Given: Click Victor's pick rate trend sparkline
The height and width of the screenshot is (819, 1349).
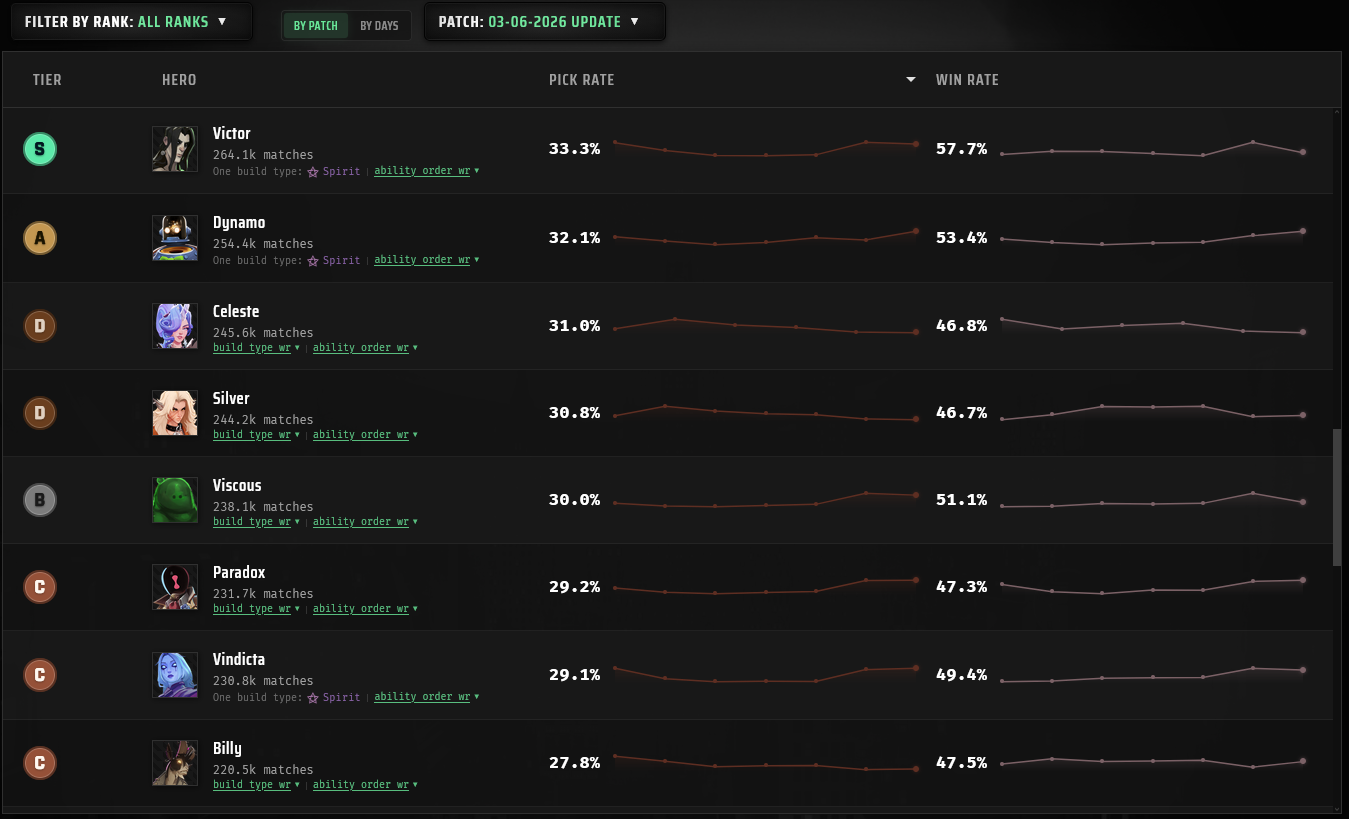Looking at the screenshot, I should tap(766, 149).
